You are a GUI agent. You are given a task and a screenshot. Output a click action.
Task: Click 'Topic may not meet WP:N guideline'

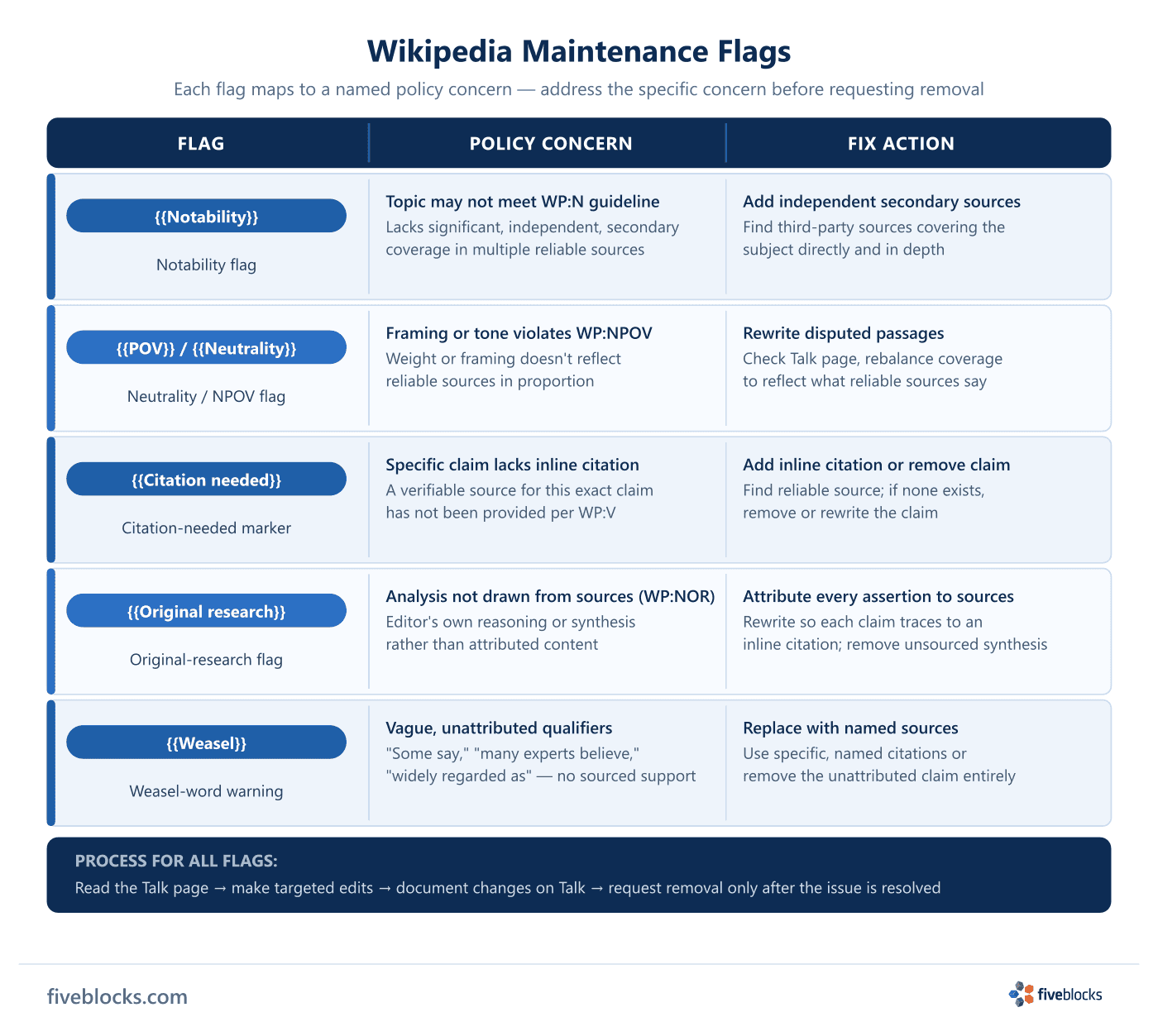coord(523,202)
